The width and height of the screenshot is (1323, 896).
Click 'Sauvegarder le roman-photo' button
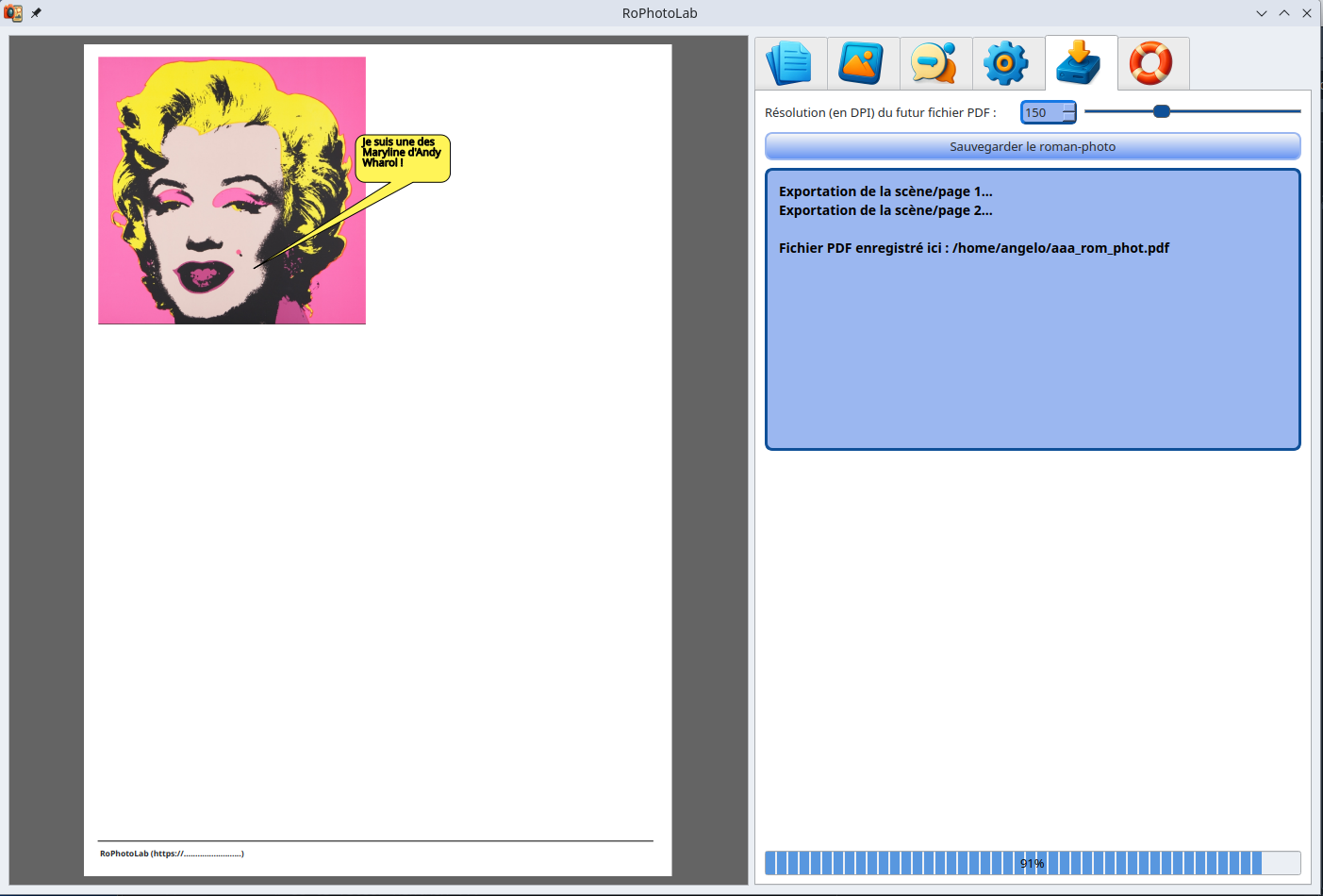click(x=1032, y=146)
